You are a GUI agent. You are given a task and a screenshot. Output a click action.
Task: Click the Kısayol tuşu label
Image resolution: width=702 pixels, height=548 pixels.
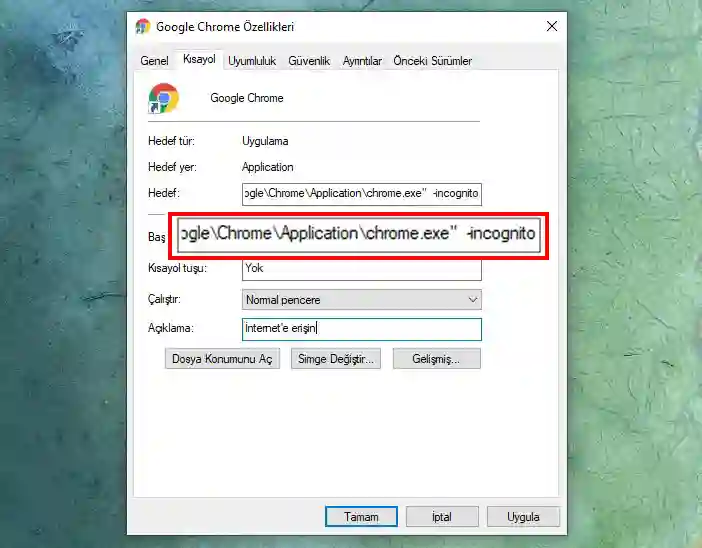point(177,268)
